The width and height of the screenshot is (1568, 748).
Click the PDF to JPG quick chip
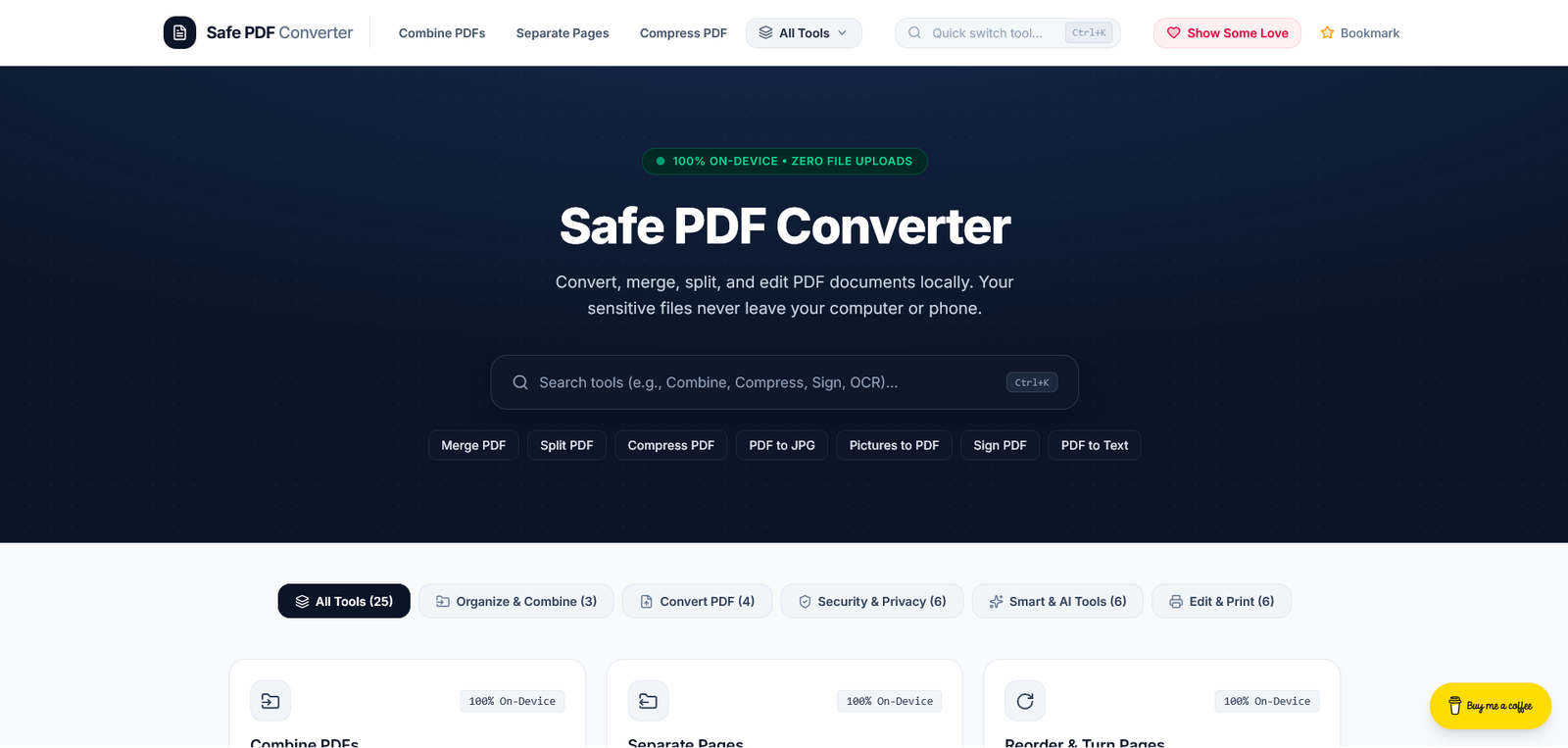point(782,445)
